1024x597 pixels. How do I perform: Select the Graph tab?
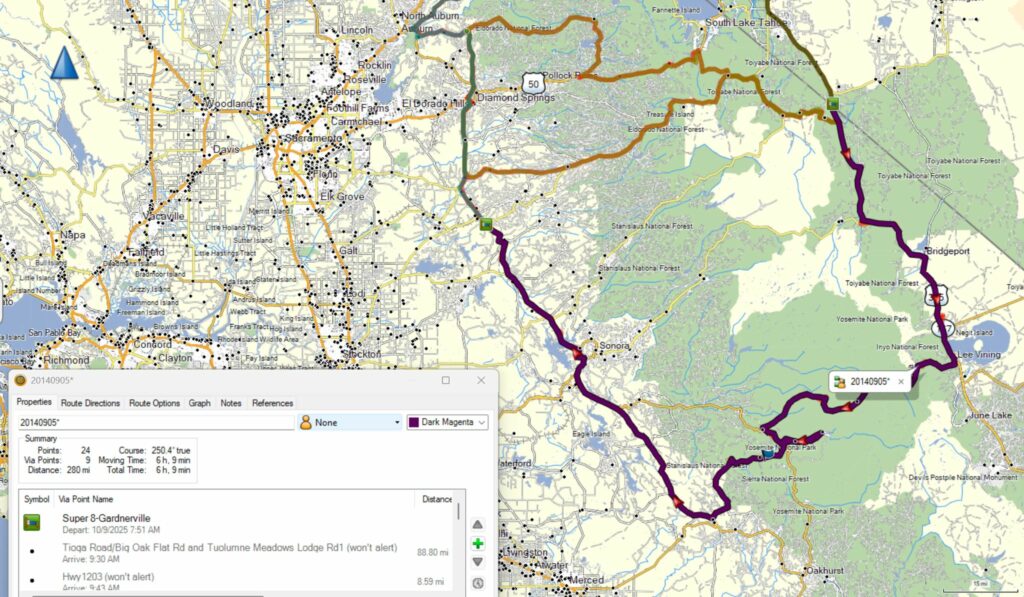tap(200, 403)
